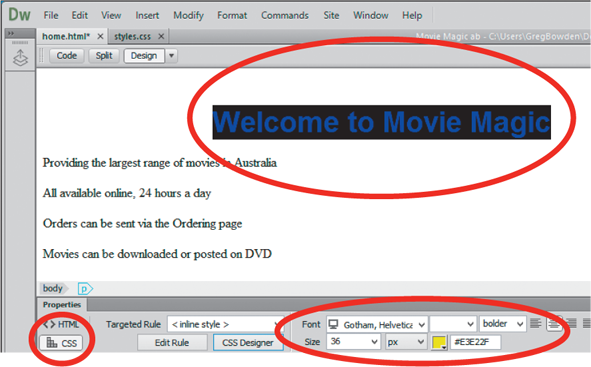Click the Dreamweaver Dw logo icon
This screenshot has width=591, height=367.
[19, 15]
